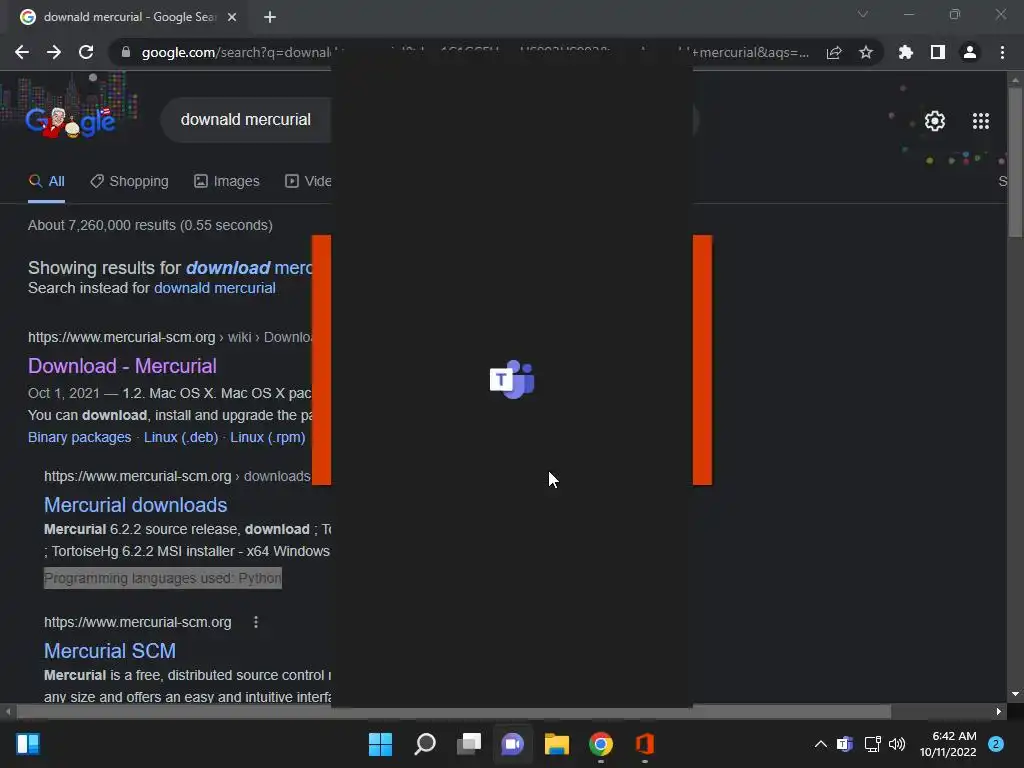The height and width of the screenshot is (768, 1024).
Task: Search tabs using the chevron button
Action: [863, 14]
